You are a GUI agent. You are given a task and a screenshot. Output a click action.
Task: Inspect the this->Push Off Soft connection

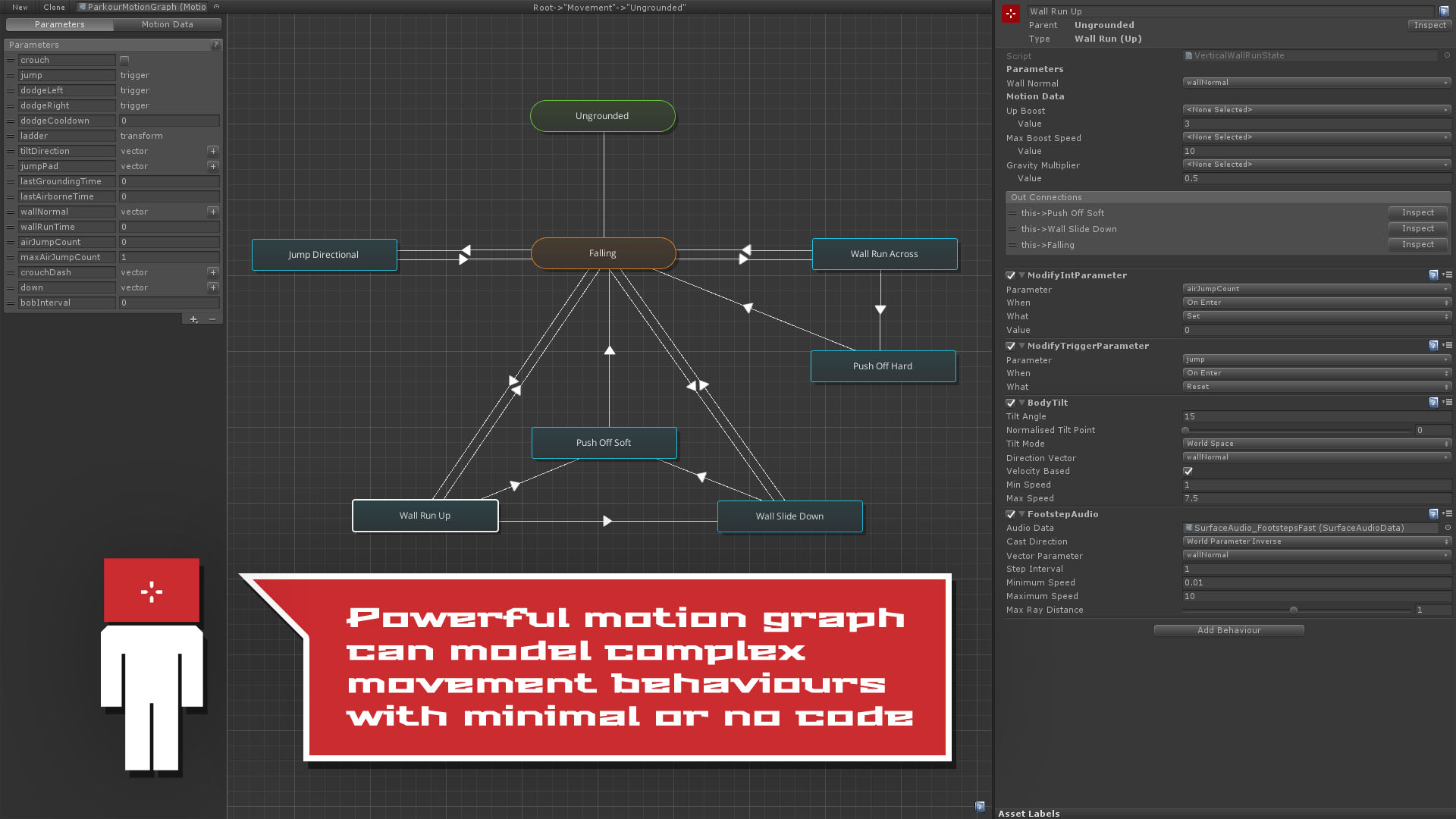point(1417,212)
